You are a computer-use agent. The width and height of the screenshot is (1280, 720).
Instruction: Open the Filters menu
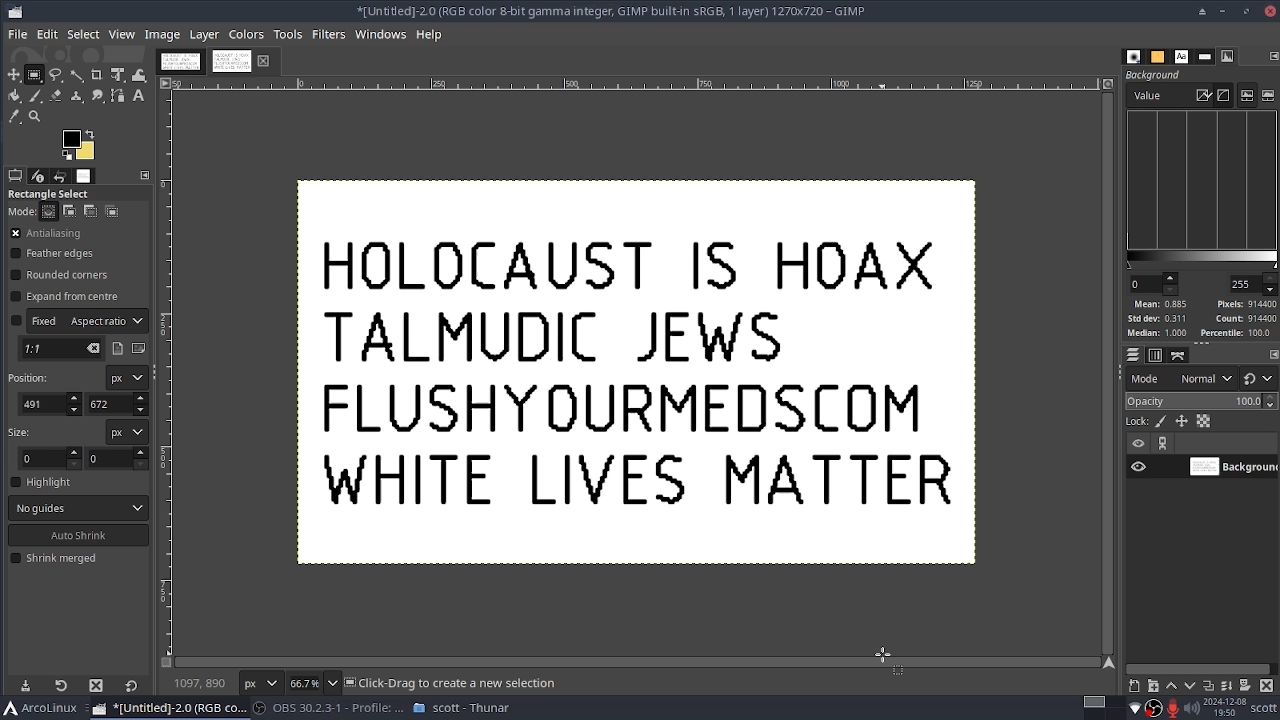[328, 34]
